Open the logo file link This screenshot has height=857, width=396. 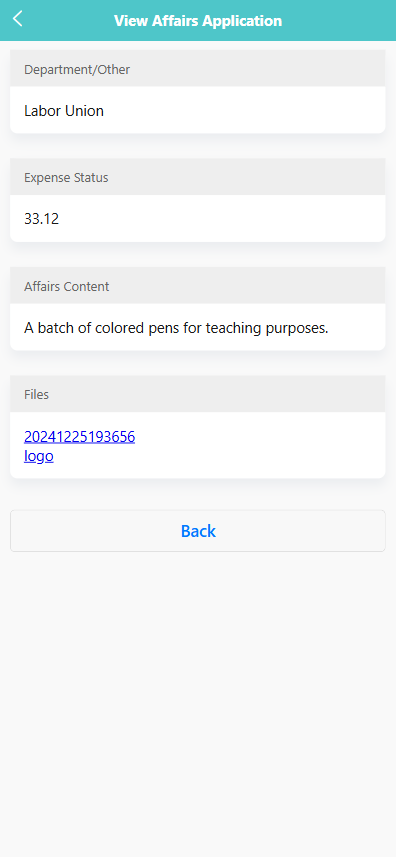coord(39,456)
